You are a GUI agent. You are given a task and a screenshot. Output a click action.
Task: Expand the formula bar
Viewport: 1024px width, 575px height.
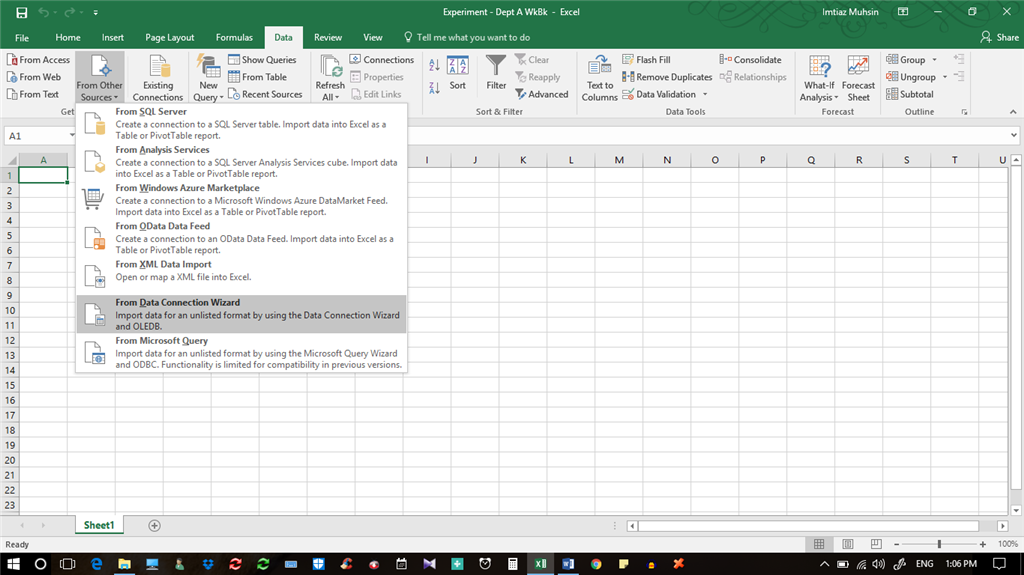pos(1014,135)
